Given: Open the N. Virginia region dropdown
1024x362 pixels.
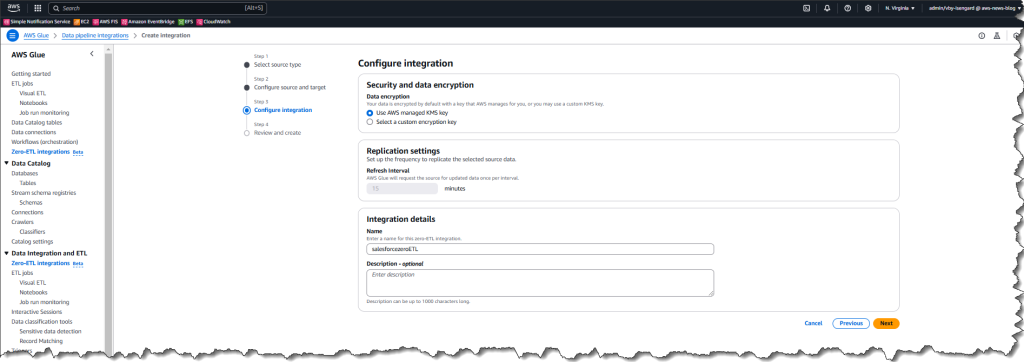Looking at the screenshot, I should 900,8.
